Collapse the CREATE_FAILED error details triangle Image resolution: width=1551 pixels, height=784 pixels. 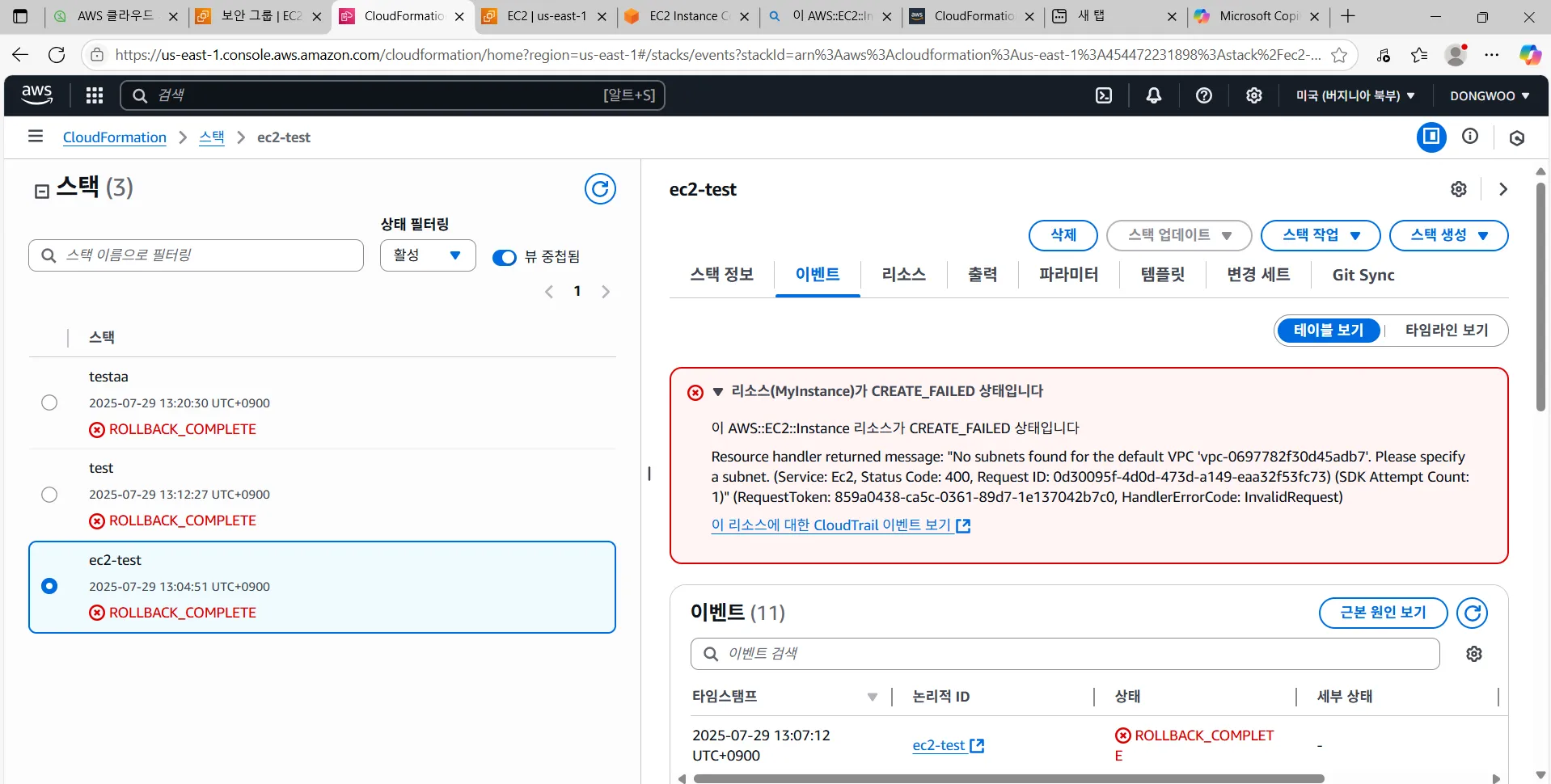(x=717, y=392)
